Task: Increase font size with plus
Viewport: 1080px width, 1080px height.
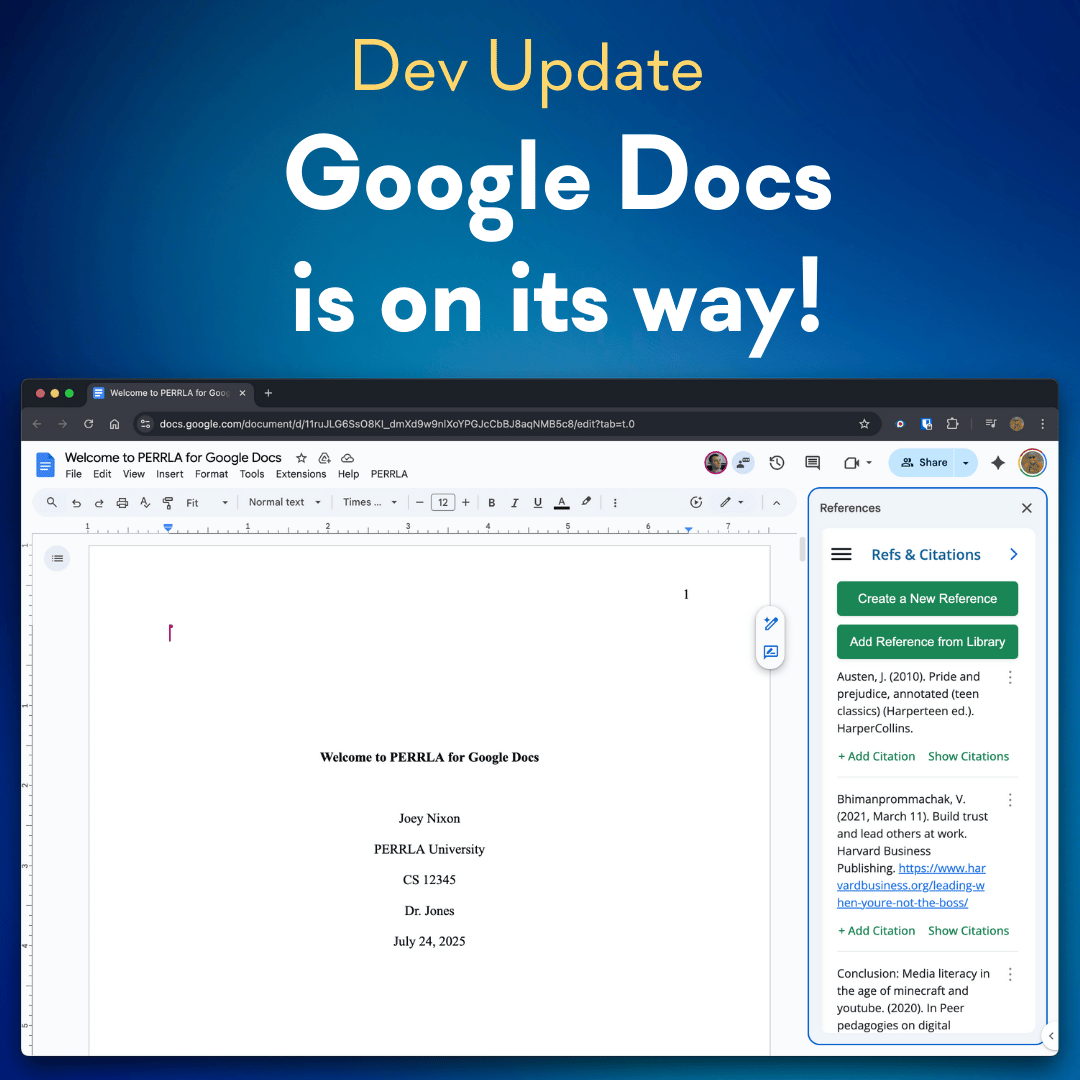Action: coord(466,503)
